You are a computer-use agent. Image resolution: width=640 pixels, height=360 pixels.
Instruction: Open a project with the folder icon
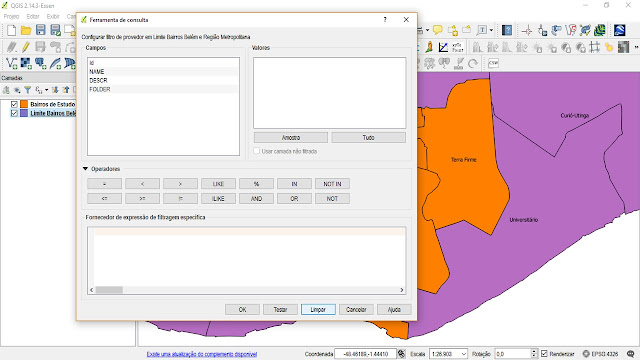tap(26, 30)
